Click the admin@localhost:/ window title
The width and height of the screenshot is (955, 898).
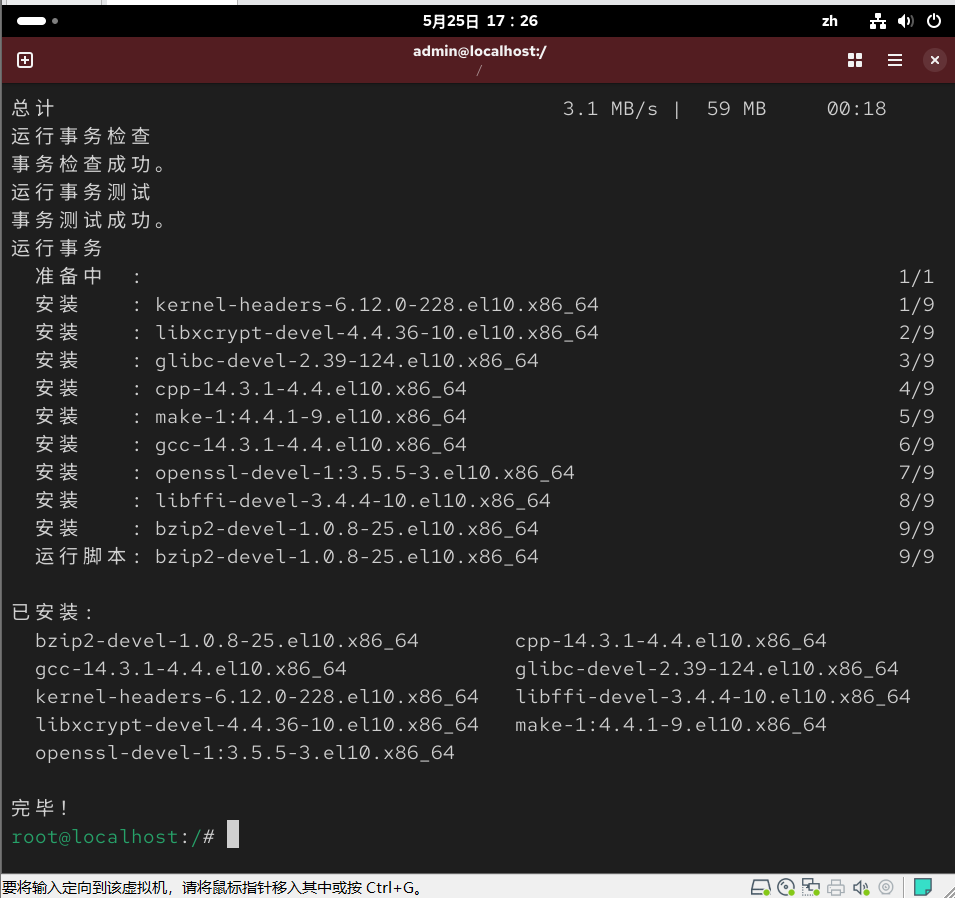479,51
